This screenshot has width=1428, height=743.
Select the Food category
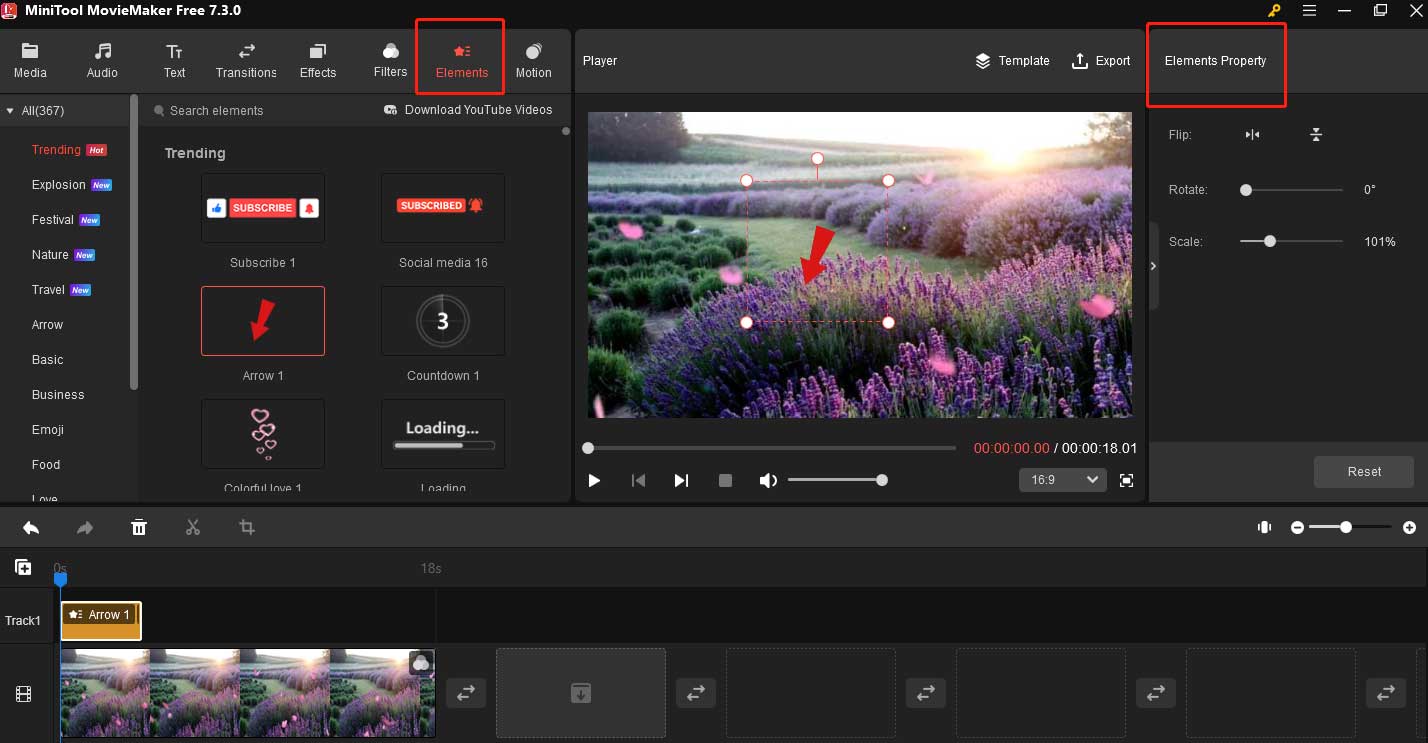(46, 465)
